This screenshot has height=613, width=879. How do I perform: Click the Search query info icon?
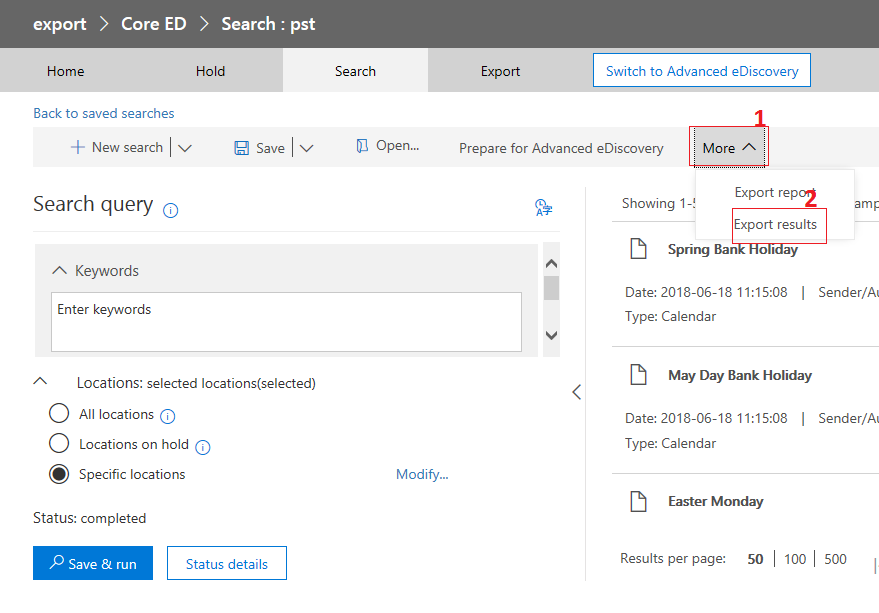point(170,210)
